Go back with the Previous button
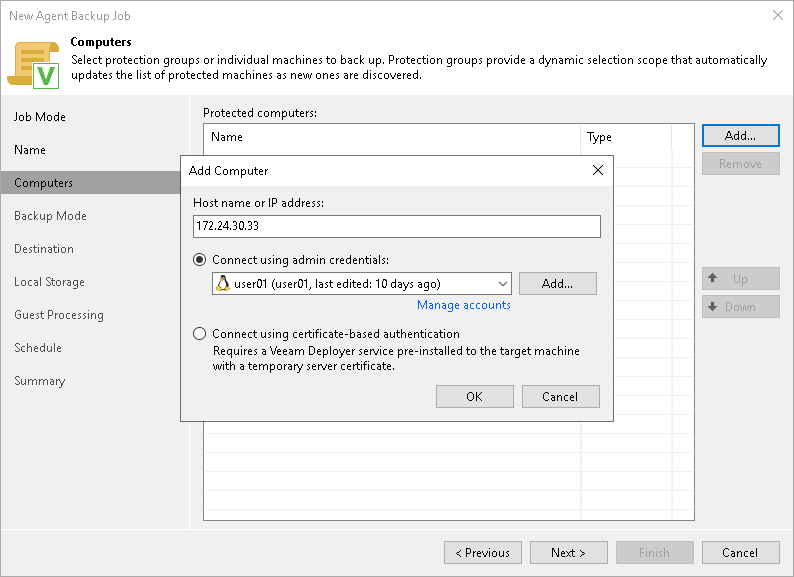 click(483, 553)
